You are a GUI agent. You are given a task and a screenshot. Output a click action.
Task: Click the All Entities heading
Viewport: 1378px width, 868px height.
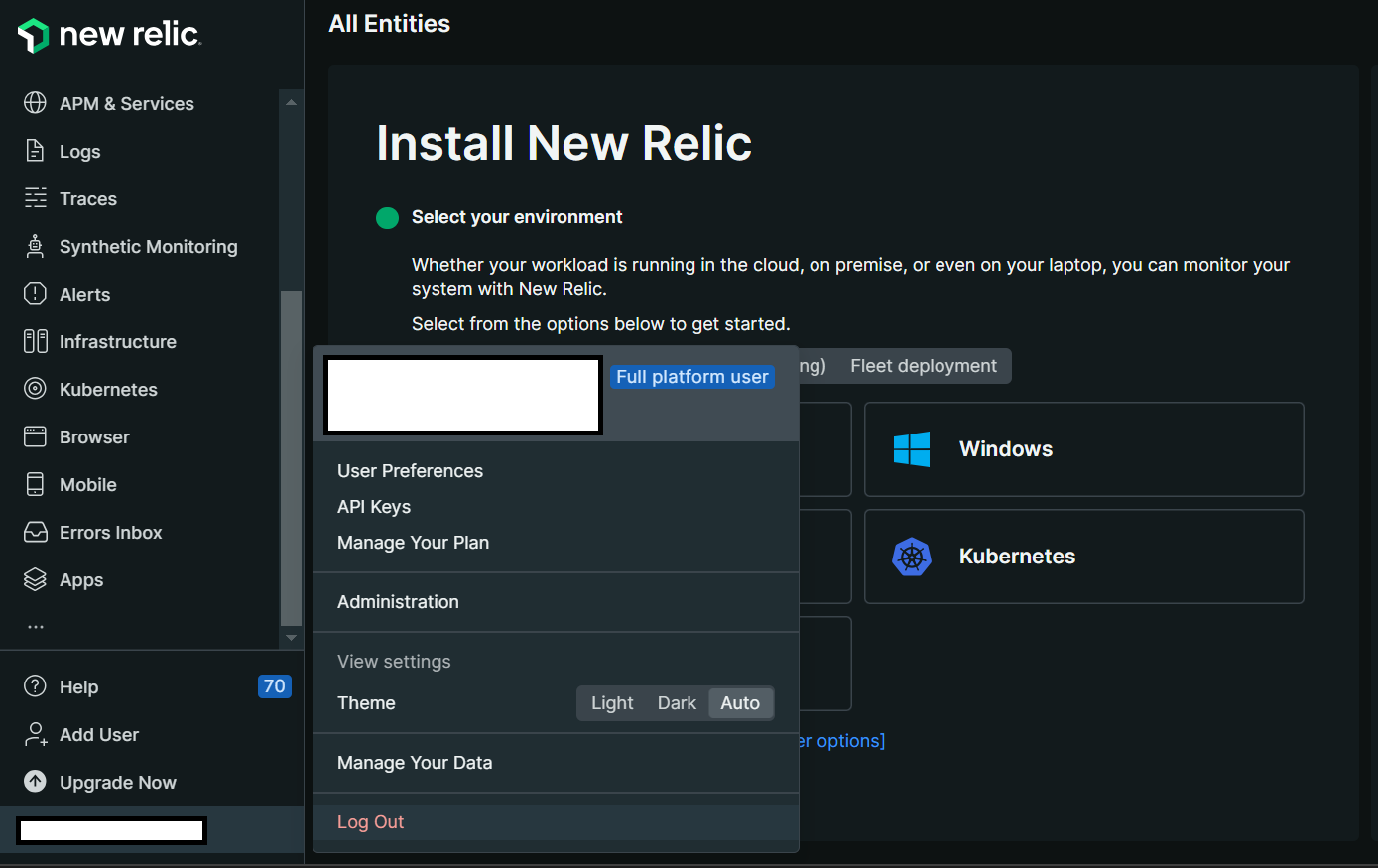(x=389, y=24)
